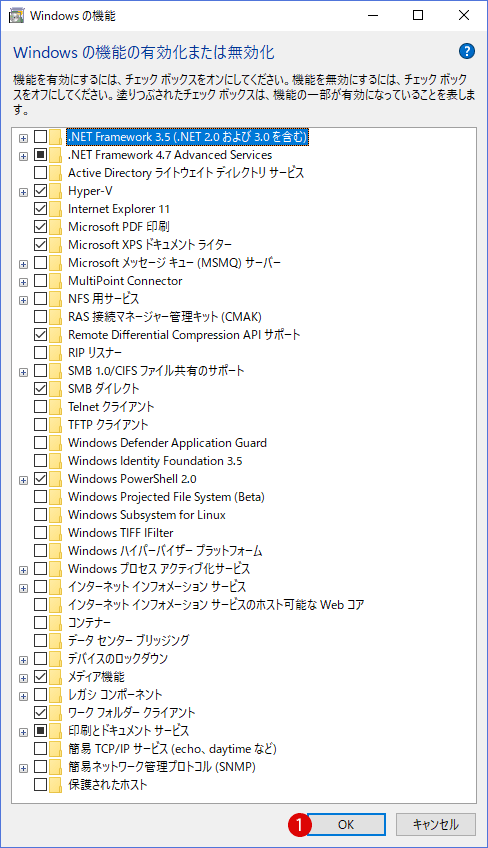The image size is (488, 848).
Task: Expand the Windows PowerShell 2.0 node
Action: (23, 480)
